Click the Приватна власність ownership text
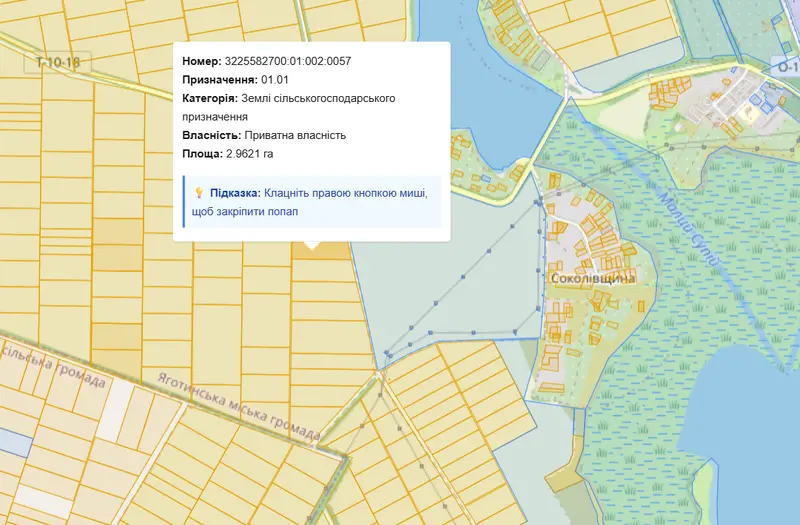 coord(295,135)
